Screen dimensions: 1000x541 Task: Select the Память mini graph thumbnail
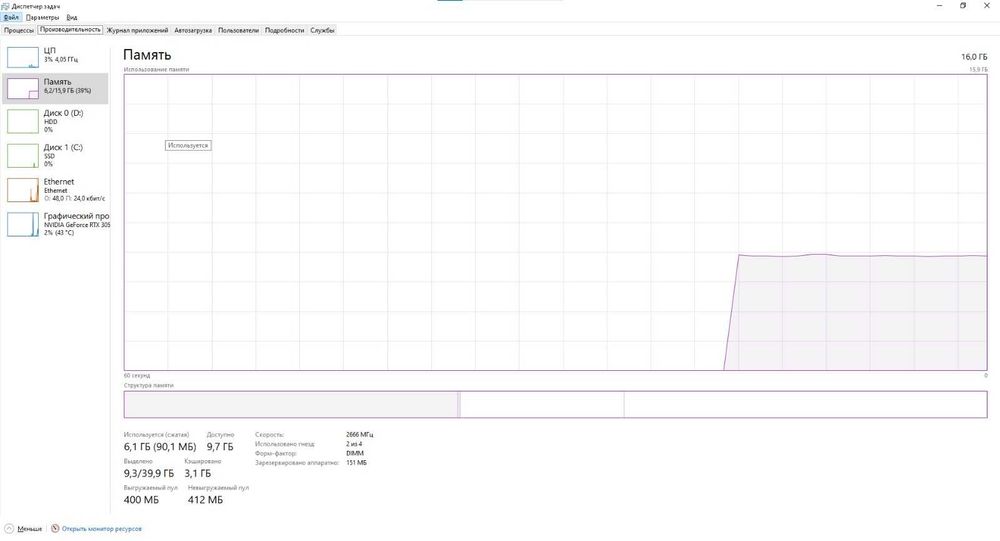(x=23, y=89)
